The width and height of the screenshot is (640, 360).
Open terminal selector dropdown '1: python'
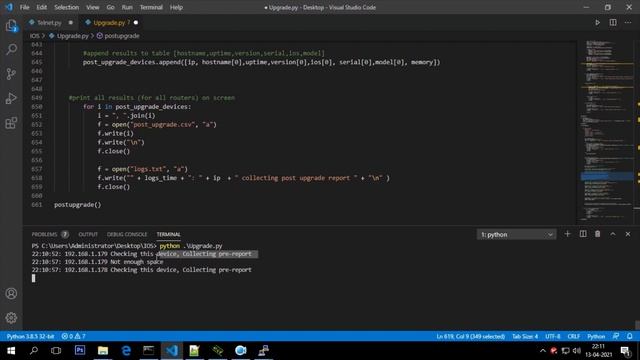point(516,235)
